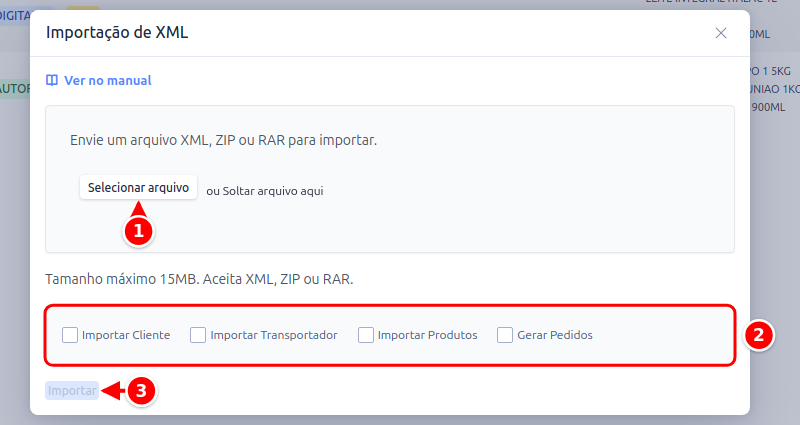
Task: Click the book icon beside Ver no manual
Action: point(52,81)
